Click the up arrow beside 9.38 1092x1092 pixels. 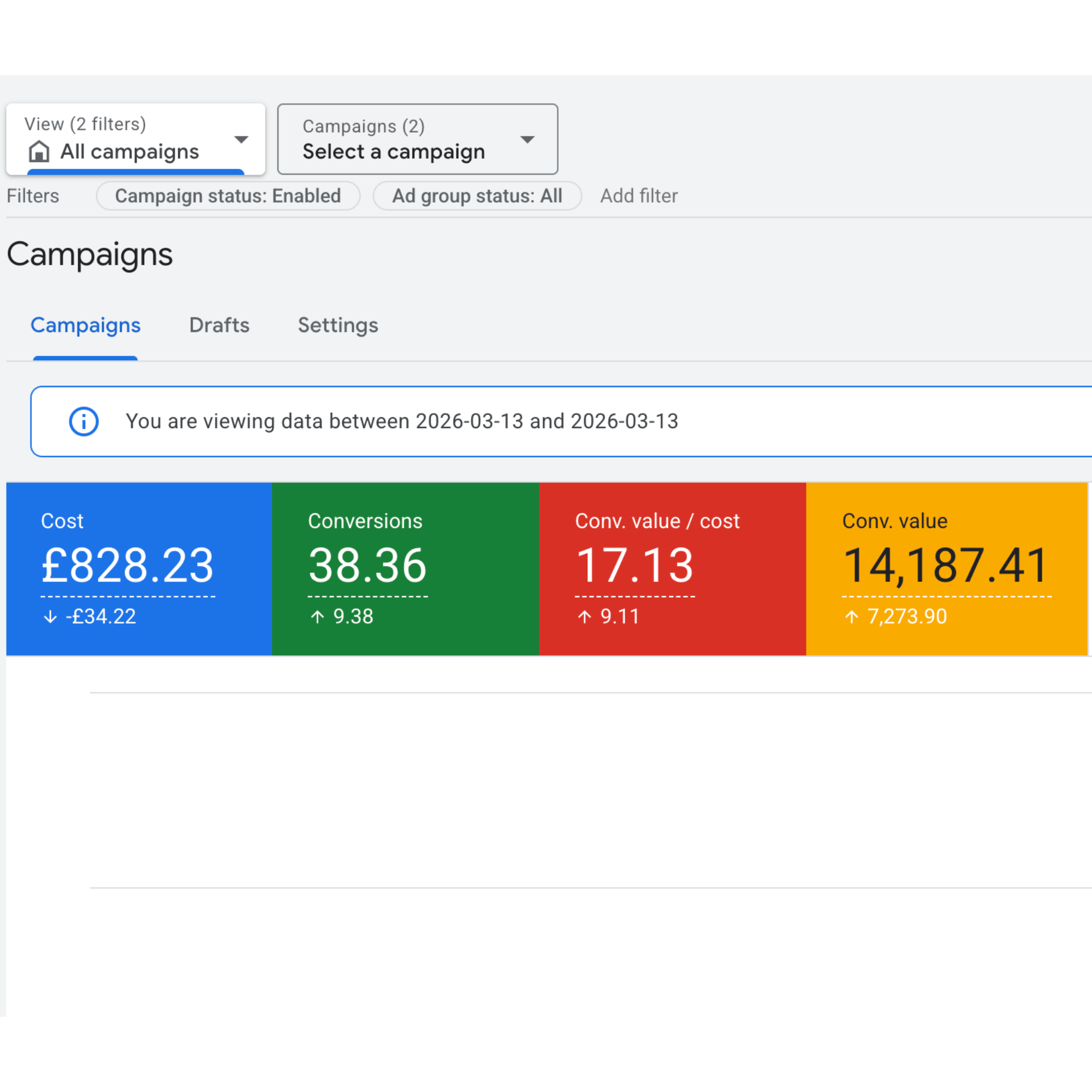point(318,616)
